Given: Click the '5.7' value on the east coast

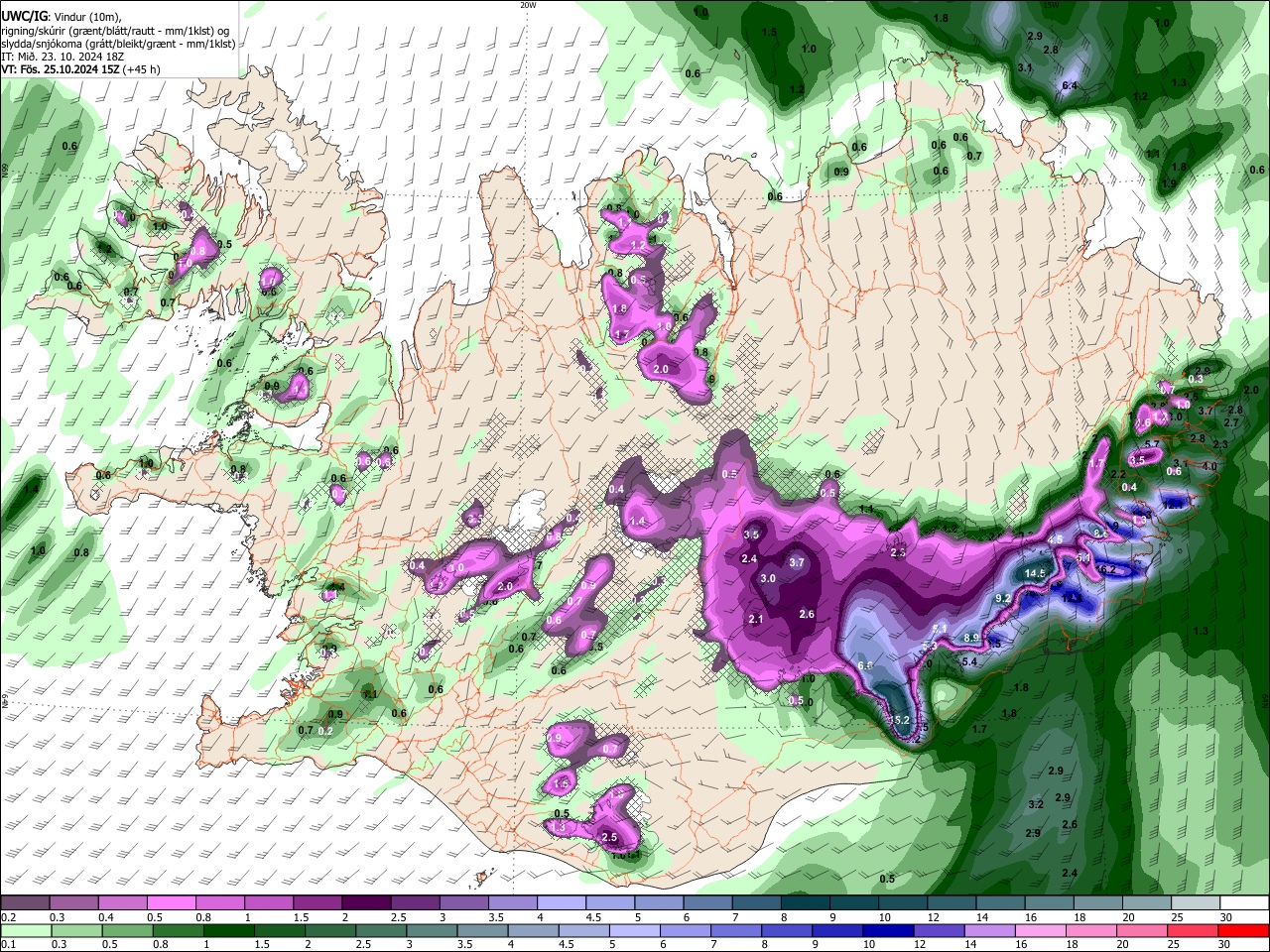Looking at the screenshot, I should point(1152,443).
